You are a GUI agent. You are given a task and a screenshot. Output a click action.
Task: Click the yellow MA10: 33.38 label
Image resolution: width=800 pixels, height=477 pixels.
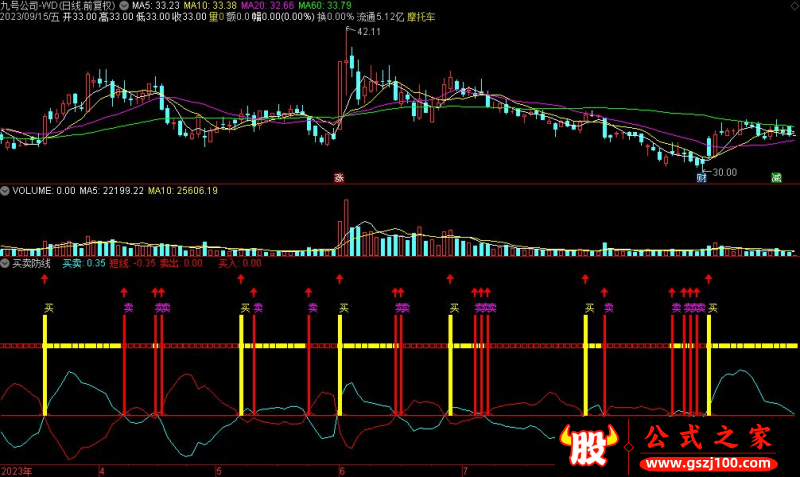click(210, 6)
